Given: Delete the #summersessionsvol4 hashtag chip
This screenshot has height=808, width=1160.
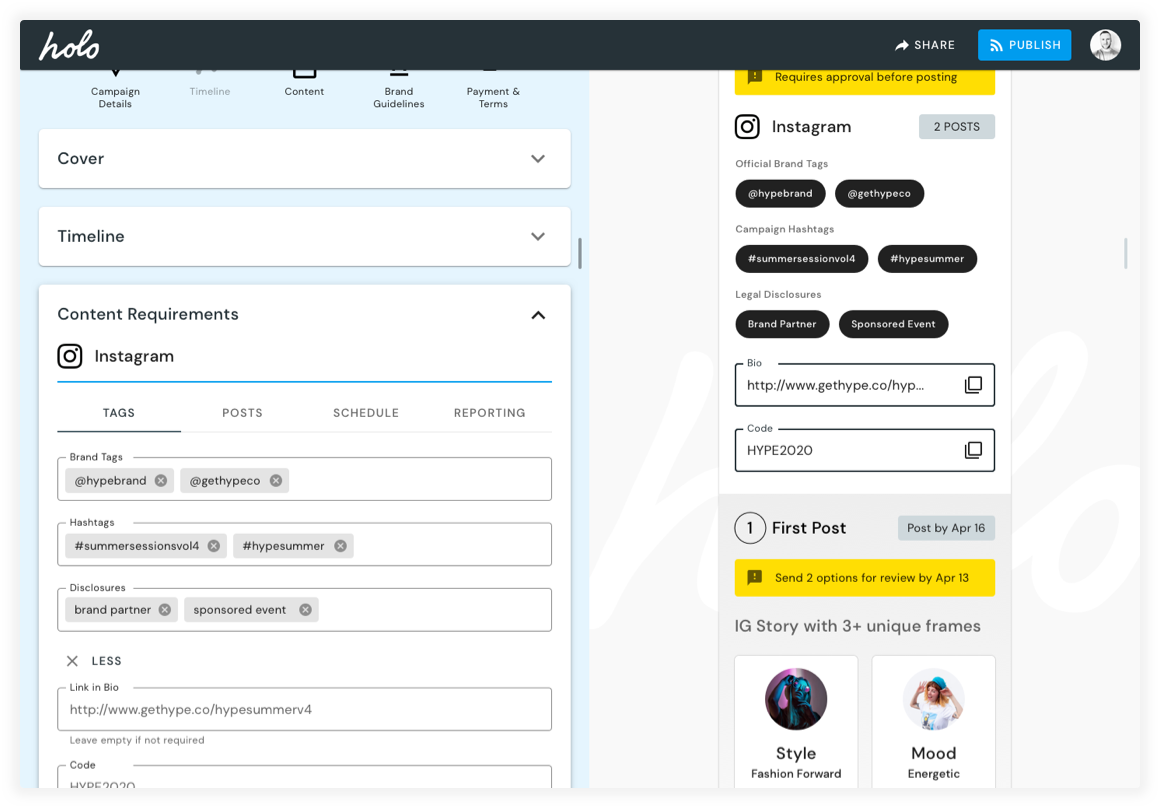Looking at the screenshot, I should 214,546.
